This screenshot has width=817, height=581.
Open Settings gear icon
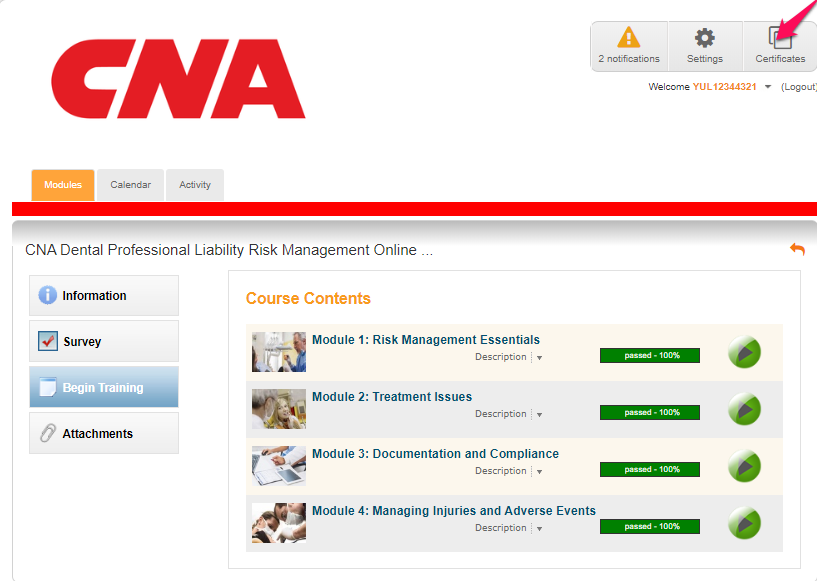tap(704, 38)
